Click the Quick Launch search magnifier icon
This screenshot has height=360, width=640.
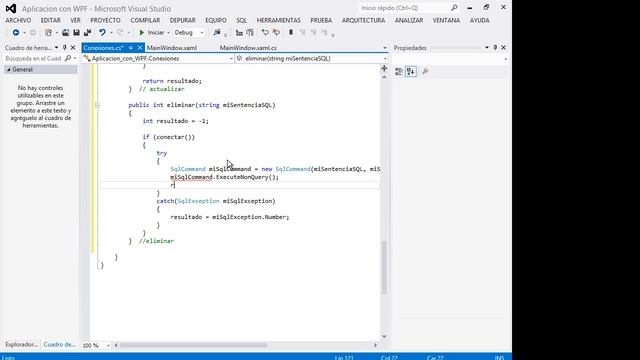(x=454, y=8)
